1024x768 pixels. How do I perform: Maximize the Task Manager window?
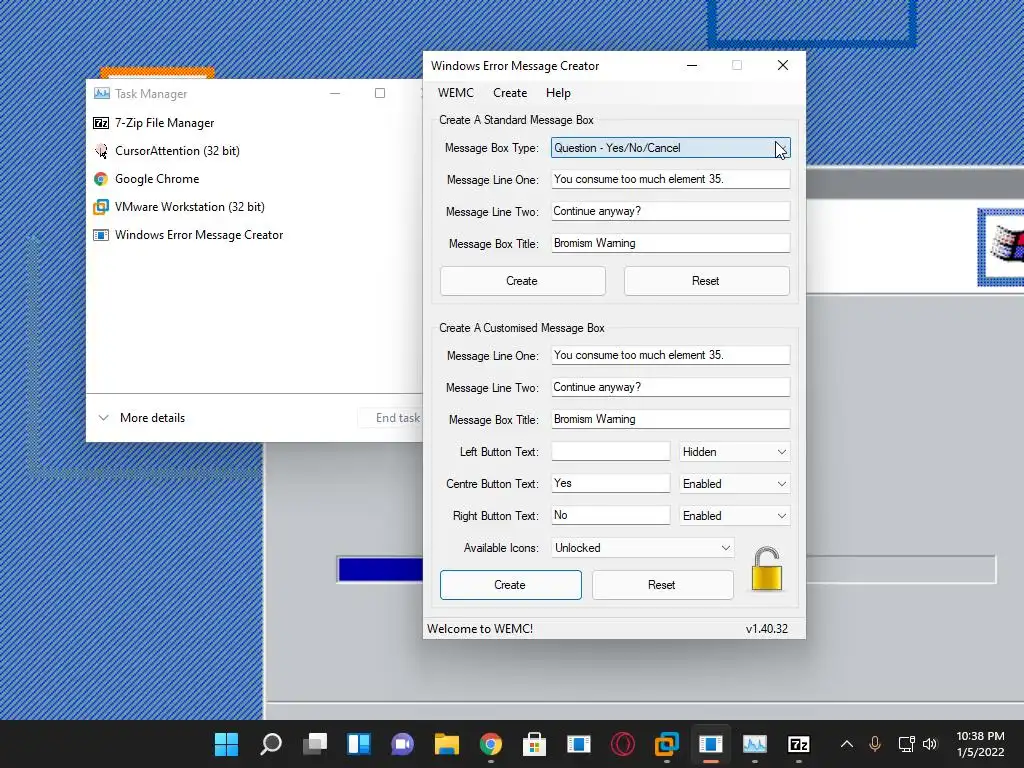tap(379, 93)
